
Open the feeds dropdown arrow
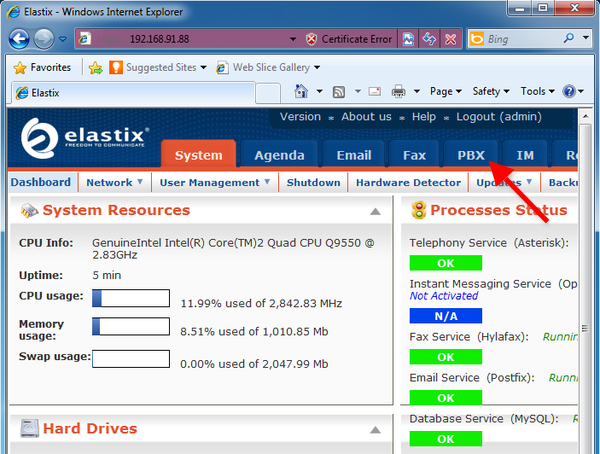(x=358, y=91)
